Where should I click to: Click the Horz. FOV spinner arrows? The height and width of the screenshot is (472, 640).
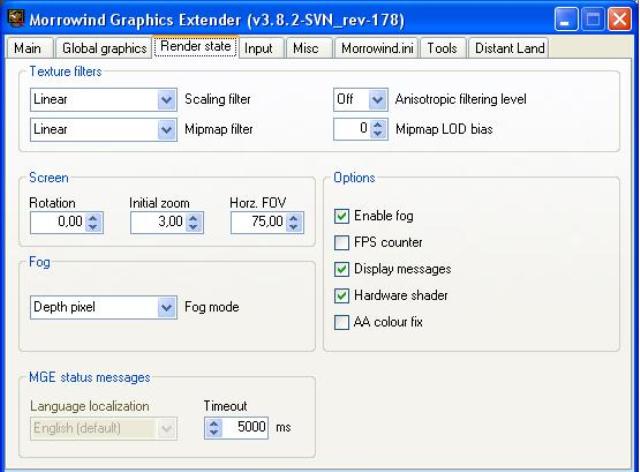tap(294, 224)
